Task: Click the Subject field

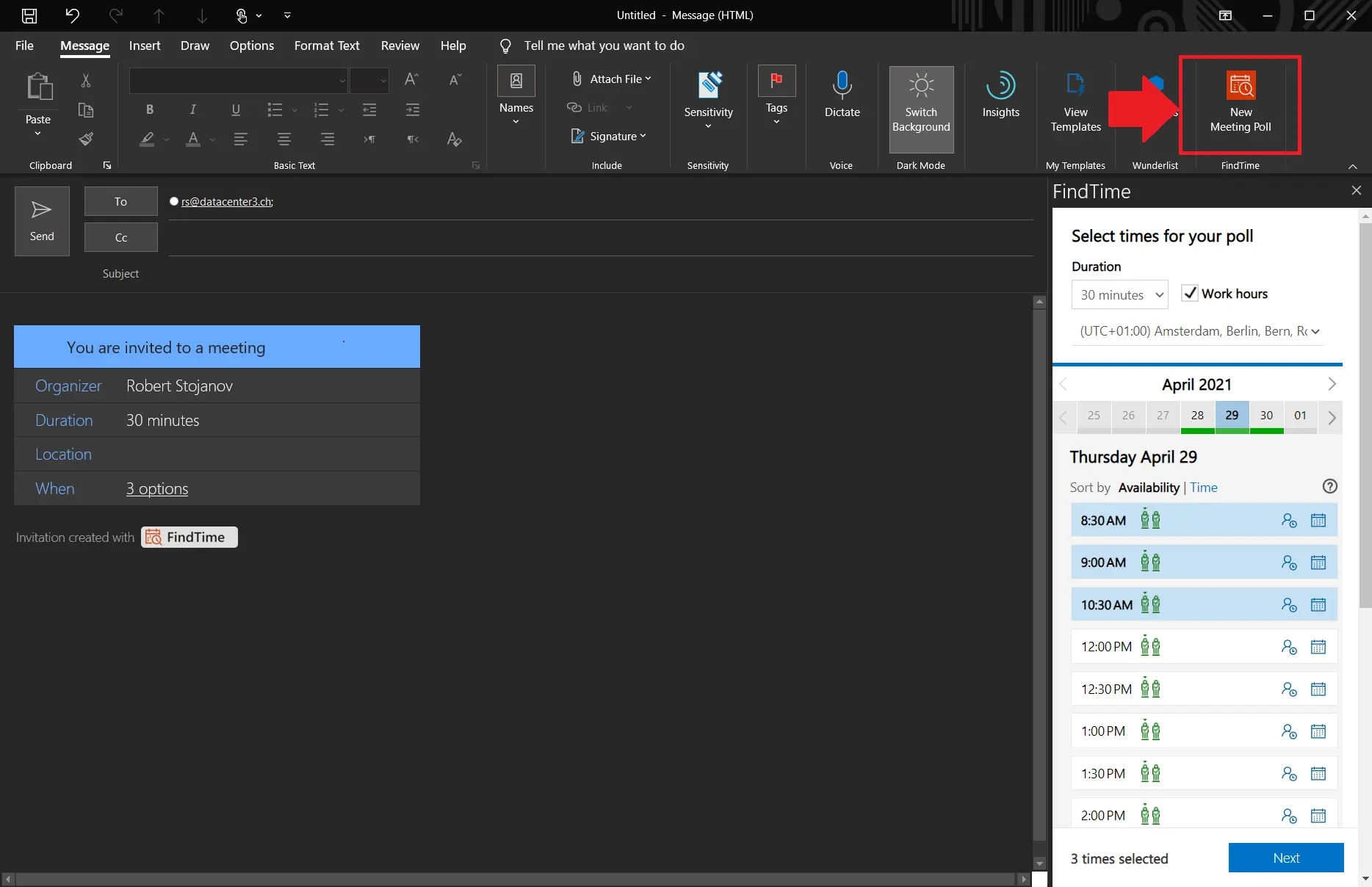Action: pos(601,274)
